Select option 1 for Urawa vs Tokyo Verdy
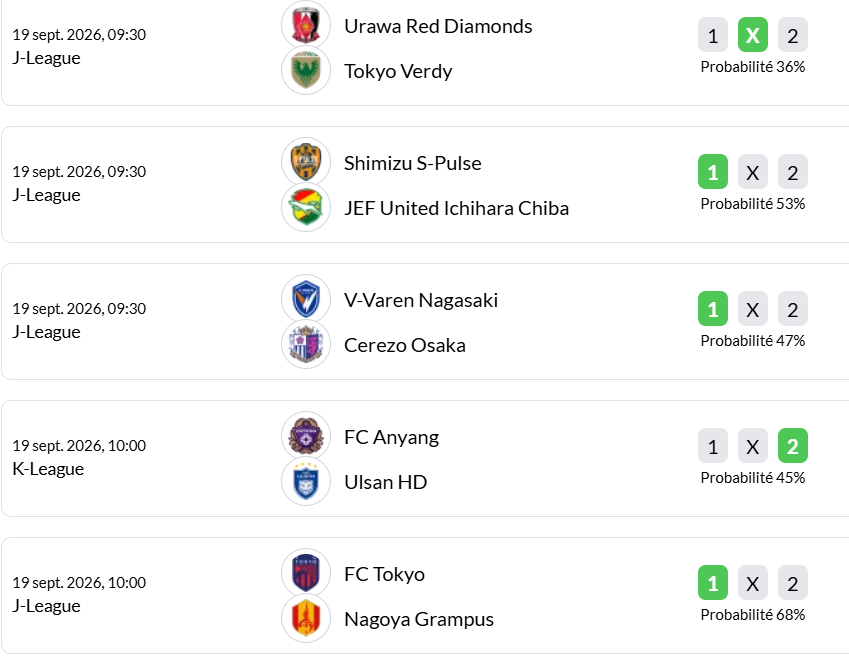The width and height of the screenshot is (849, 656). 713,35
